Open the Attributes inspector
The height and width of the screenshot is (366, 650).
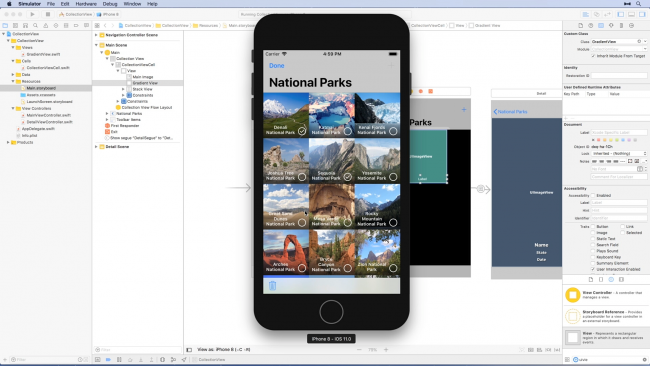611,26
